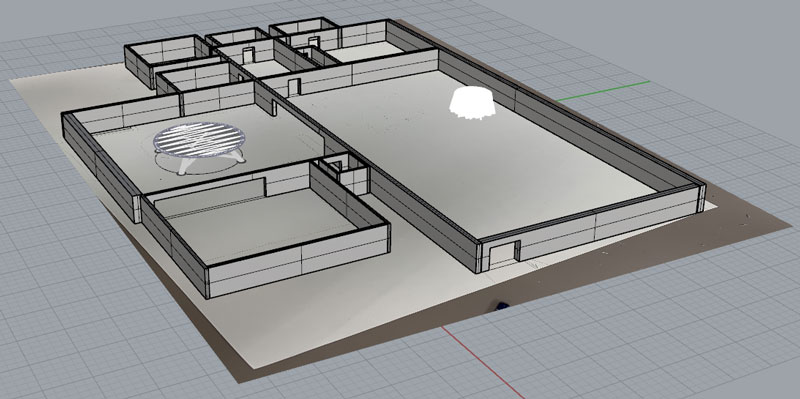Select the white cylinder in the large room
800x399 pixels.
coord(472,103)
